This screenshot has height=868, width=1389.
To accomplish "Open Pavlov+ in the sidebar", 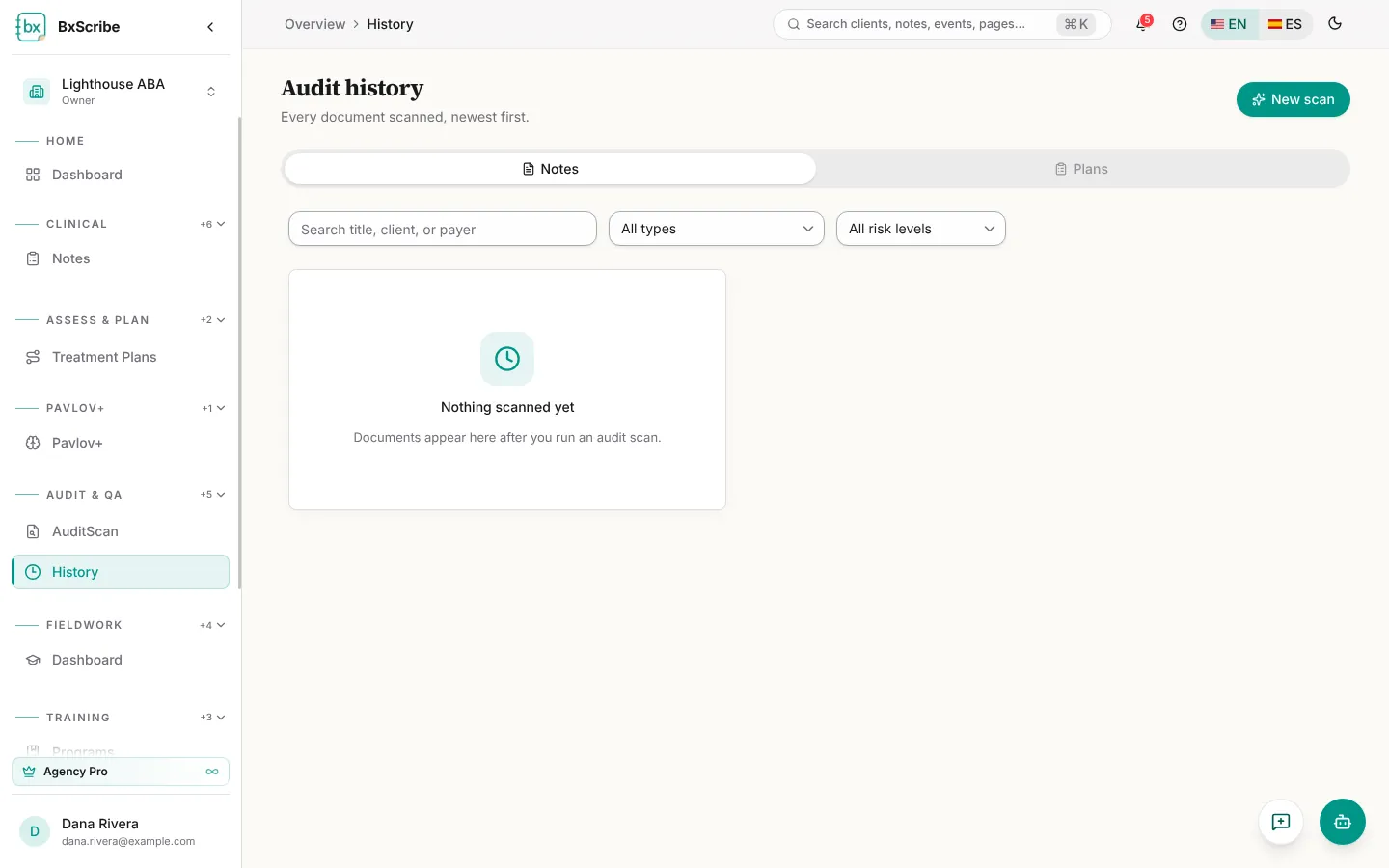I will tap(121, 443).
